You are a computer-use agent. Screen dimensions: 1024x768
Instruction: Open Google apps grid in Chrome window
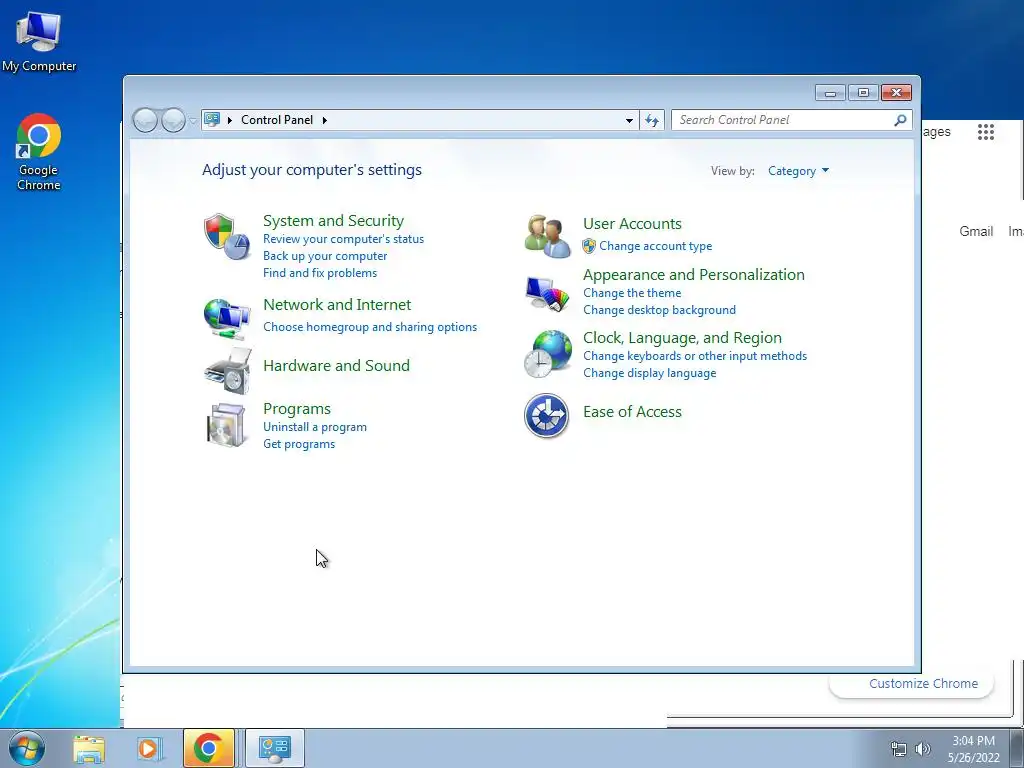[985, 133]
